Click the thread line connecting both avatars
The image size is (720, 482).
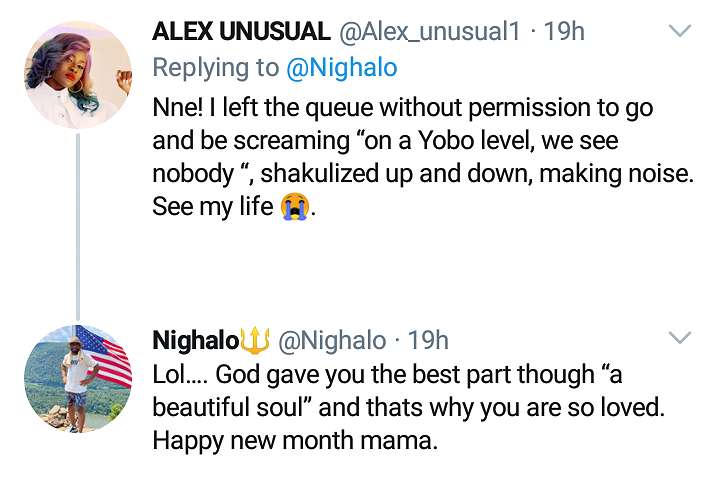click(x=78, y=220)
